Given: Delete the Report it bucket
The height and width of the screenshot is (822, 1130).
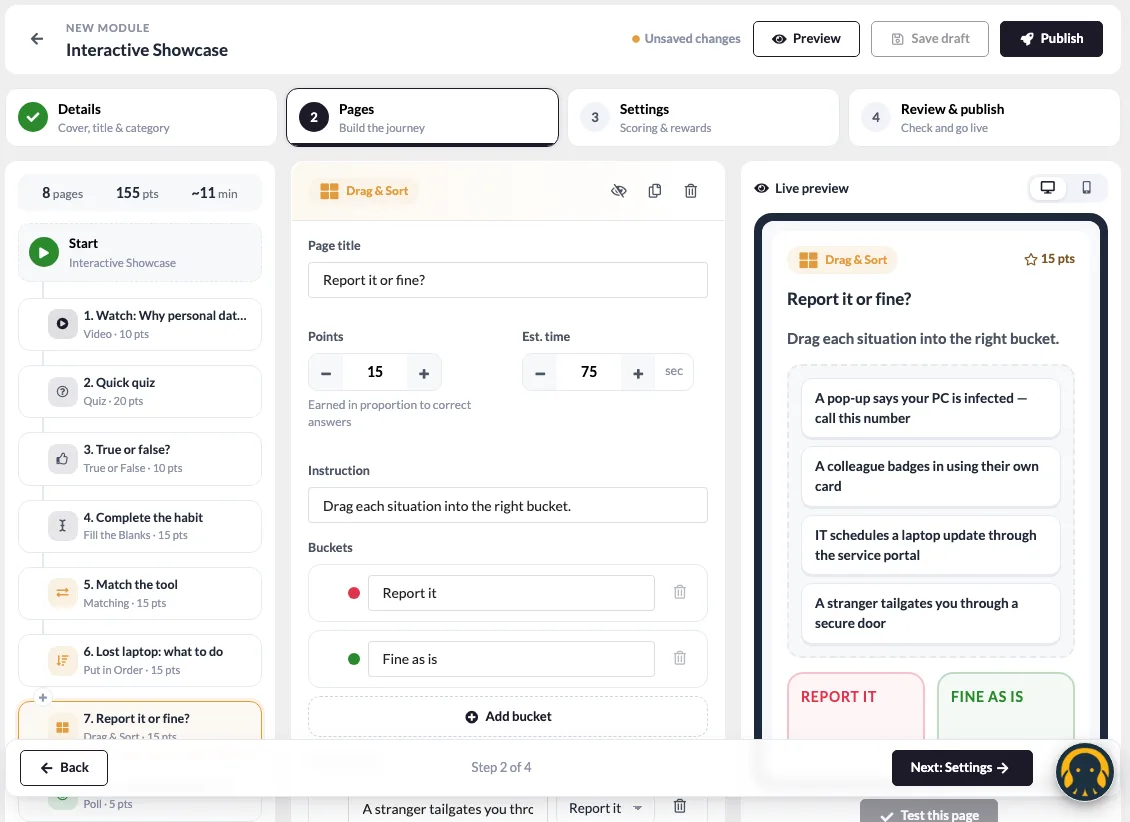Looking at the screenshot, I should click(x=680, y=592).
